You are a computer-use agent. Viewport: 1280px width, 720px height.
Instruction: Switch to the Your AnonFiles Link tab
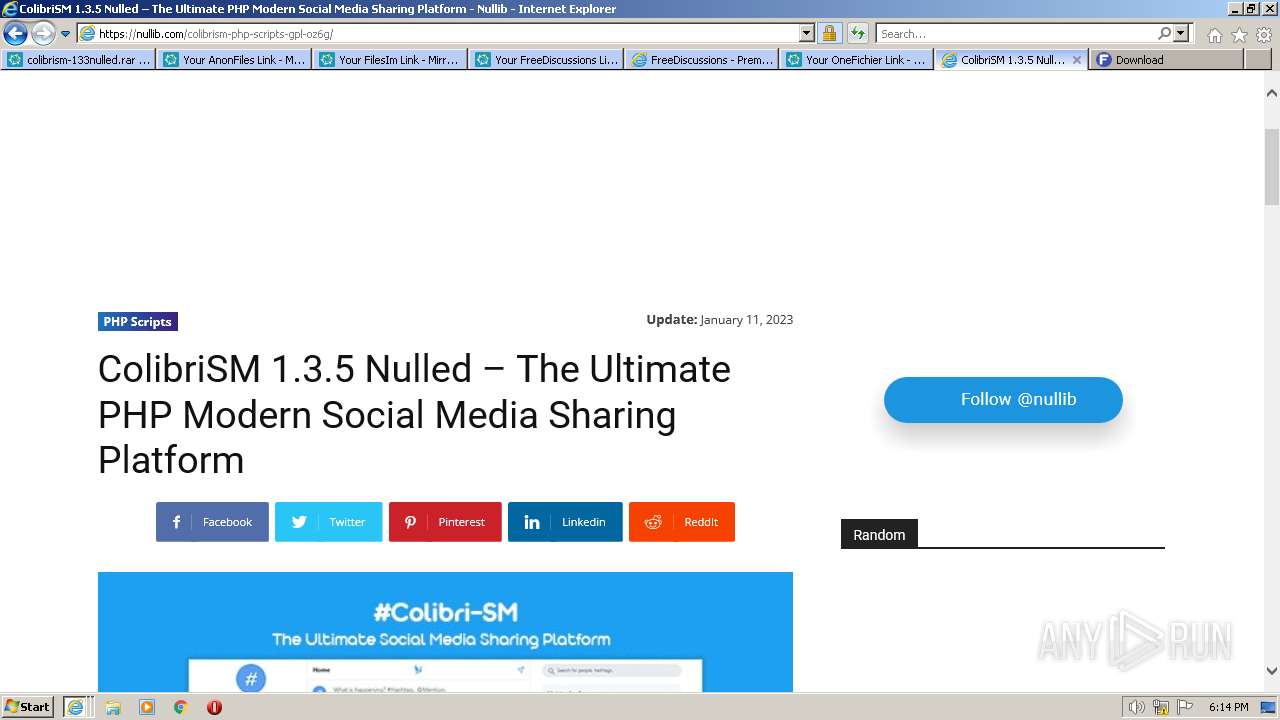tap(235, 60)
